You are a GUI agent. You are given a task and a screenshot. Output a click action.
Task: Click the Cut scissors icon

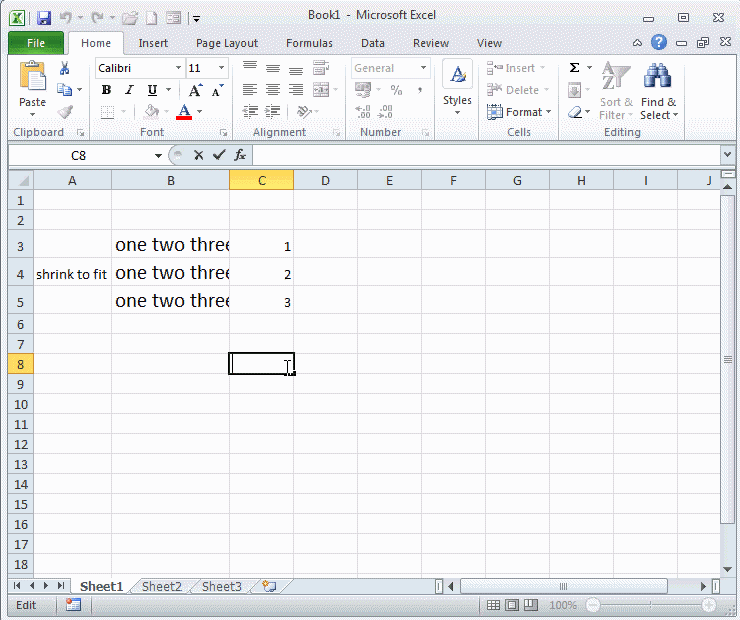65,68
